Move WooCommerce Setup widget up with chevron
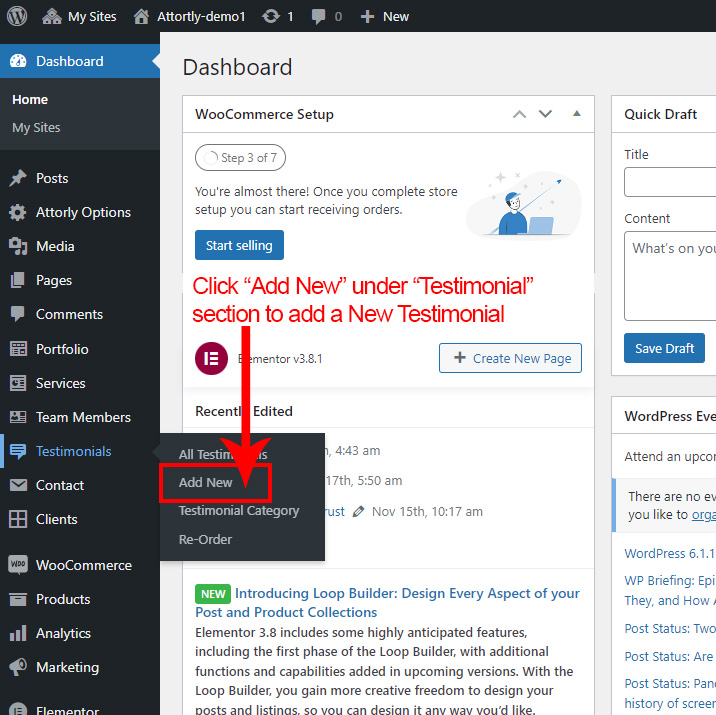This screenshot has height=715, width=716. [x=519, y=114]
